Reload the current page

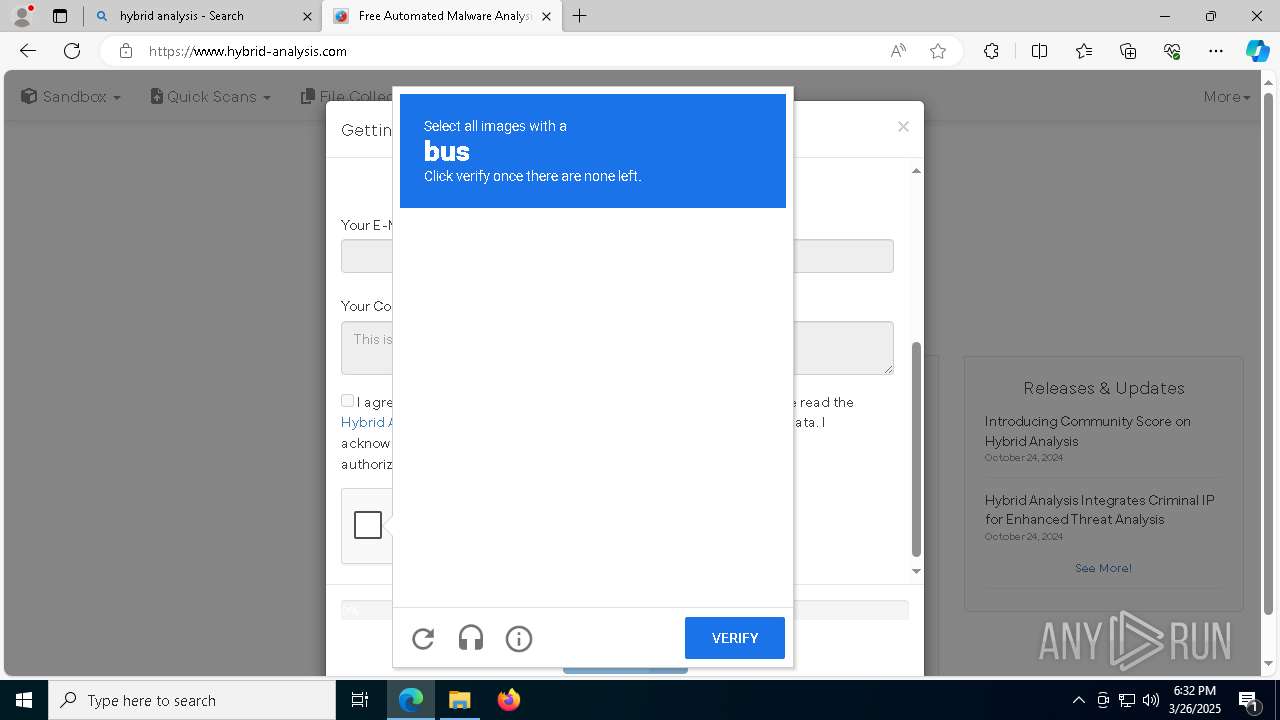click(x=72, y=51)
